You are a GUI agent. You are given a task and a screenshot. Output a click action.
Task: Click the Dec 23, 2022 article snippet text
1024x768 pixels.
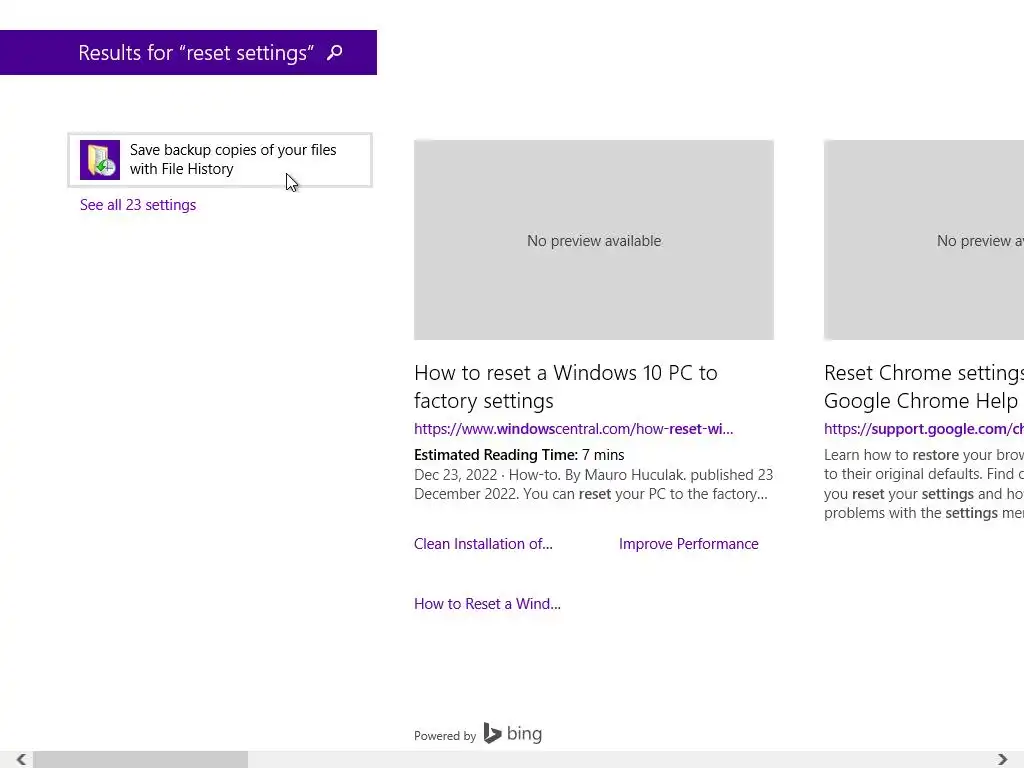pyautogui.click(x=593, y=485)
